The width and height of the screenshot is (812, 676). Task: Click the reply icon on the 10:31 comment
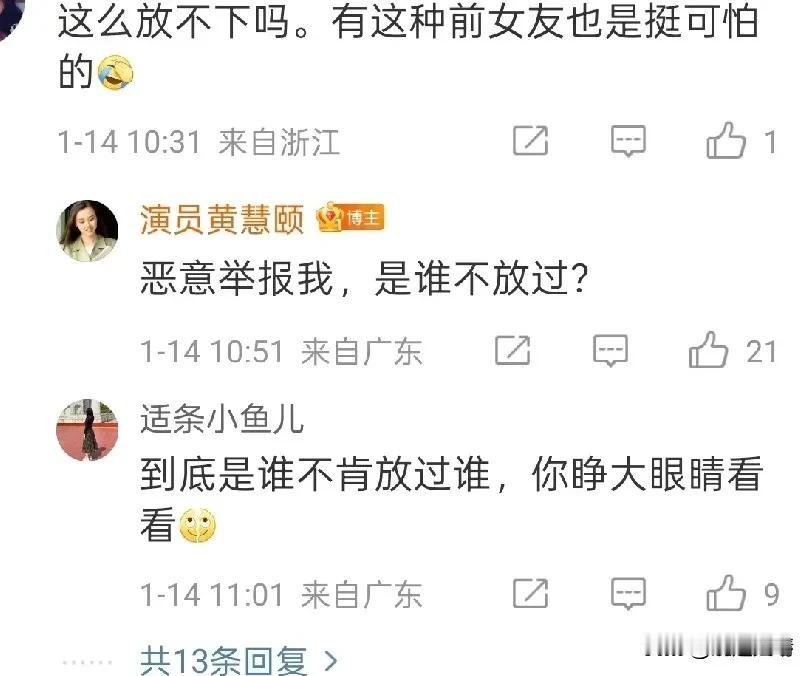pyautogui.click(x=628, y=140)
